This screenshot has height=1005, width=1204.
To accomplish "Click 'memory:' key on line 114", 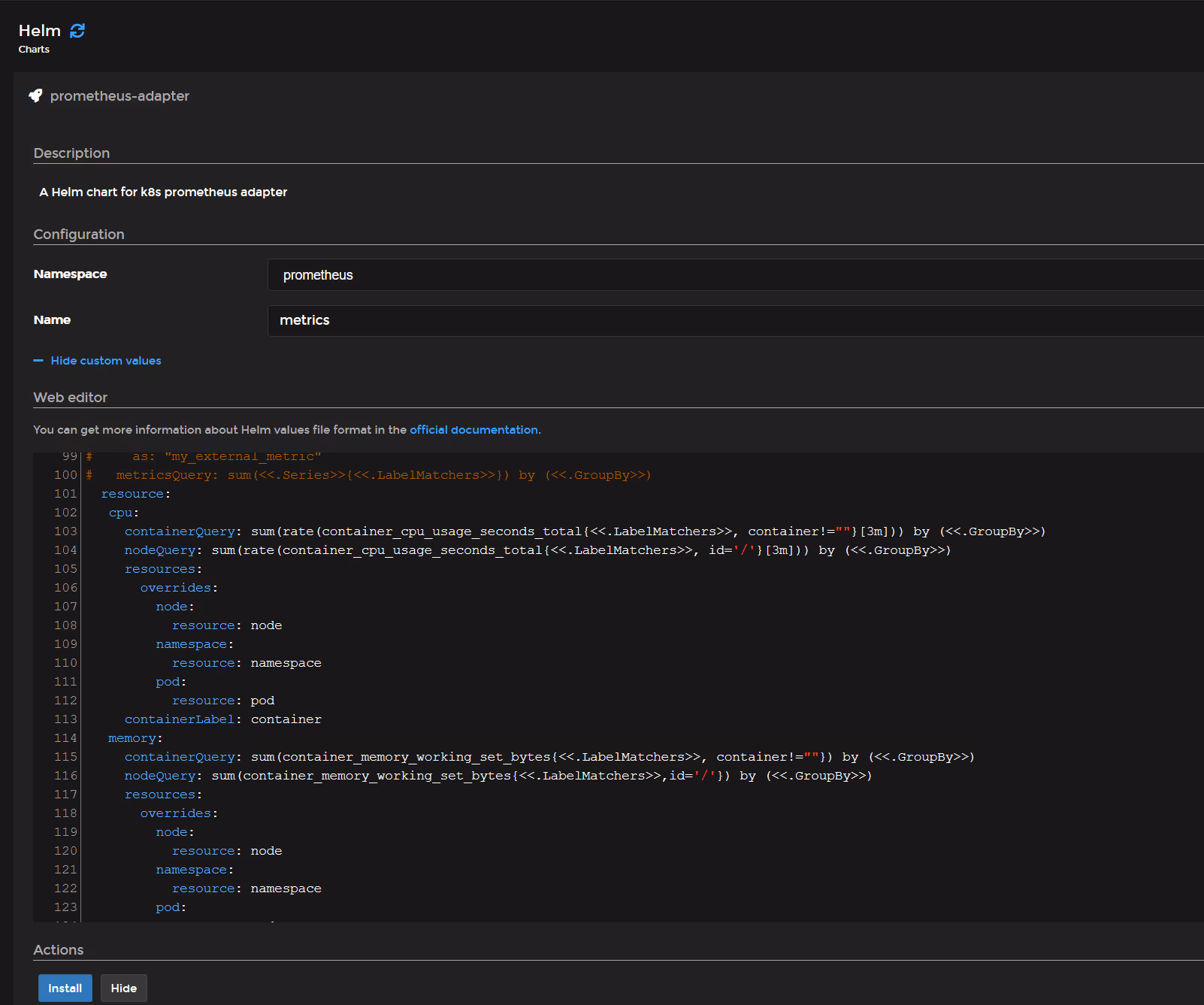I will pos(135,738).
